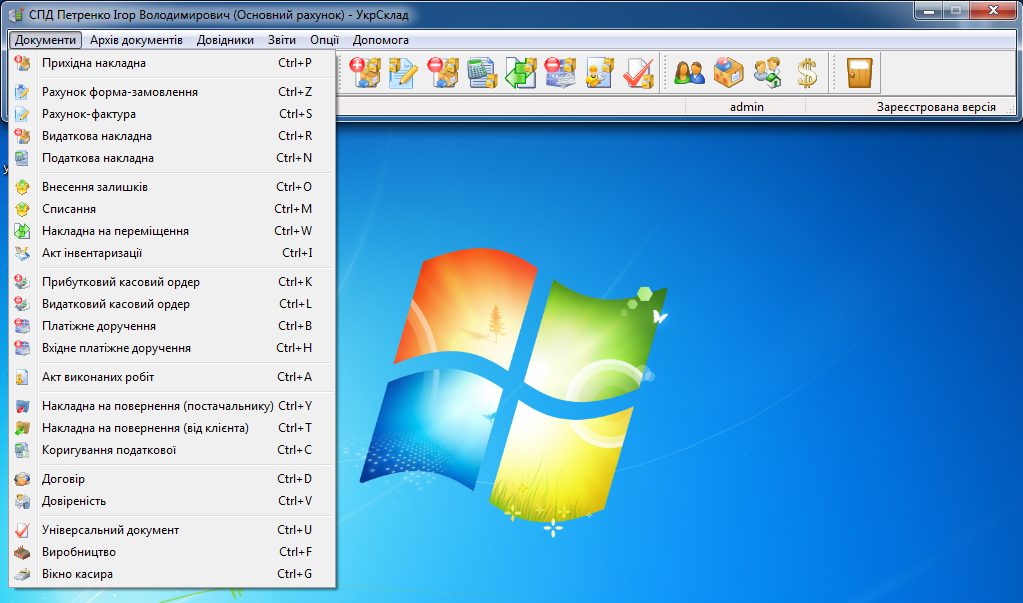Click the admin status bar field

746,106
